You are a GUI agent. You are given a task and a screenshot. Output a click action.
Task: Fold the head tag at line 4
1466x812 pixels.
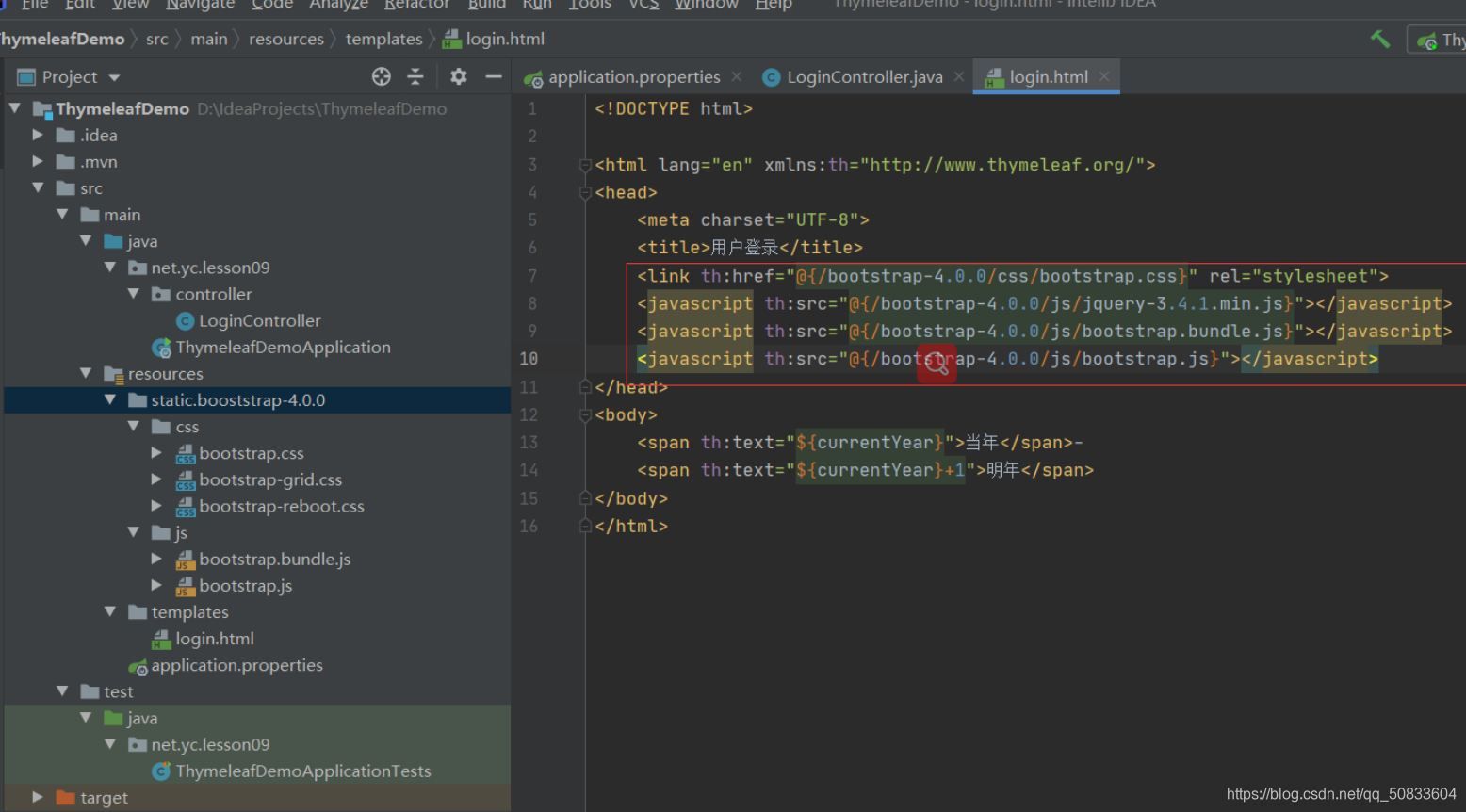[x=585, y=192]
